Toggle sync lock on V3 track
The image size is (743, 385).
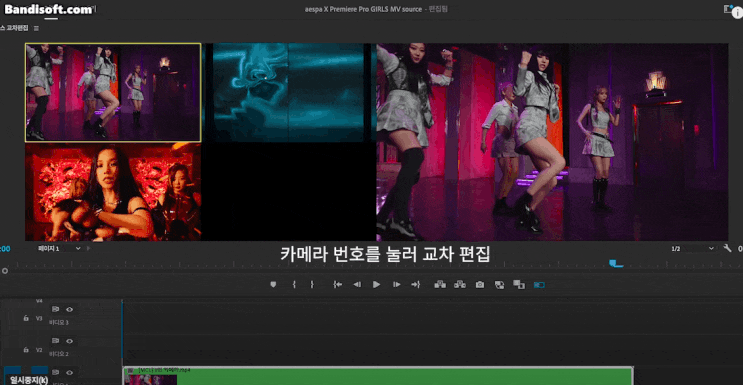pyautogui.click(x=55, y=310)
